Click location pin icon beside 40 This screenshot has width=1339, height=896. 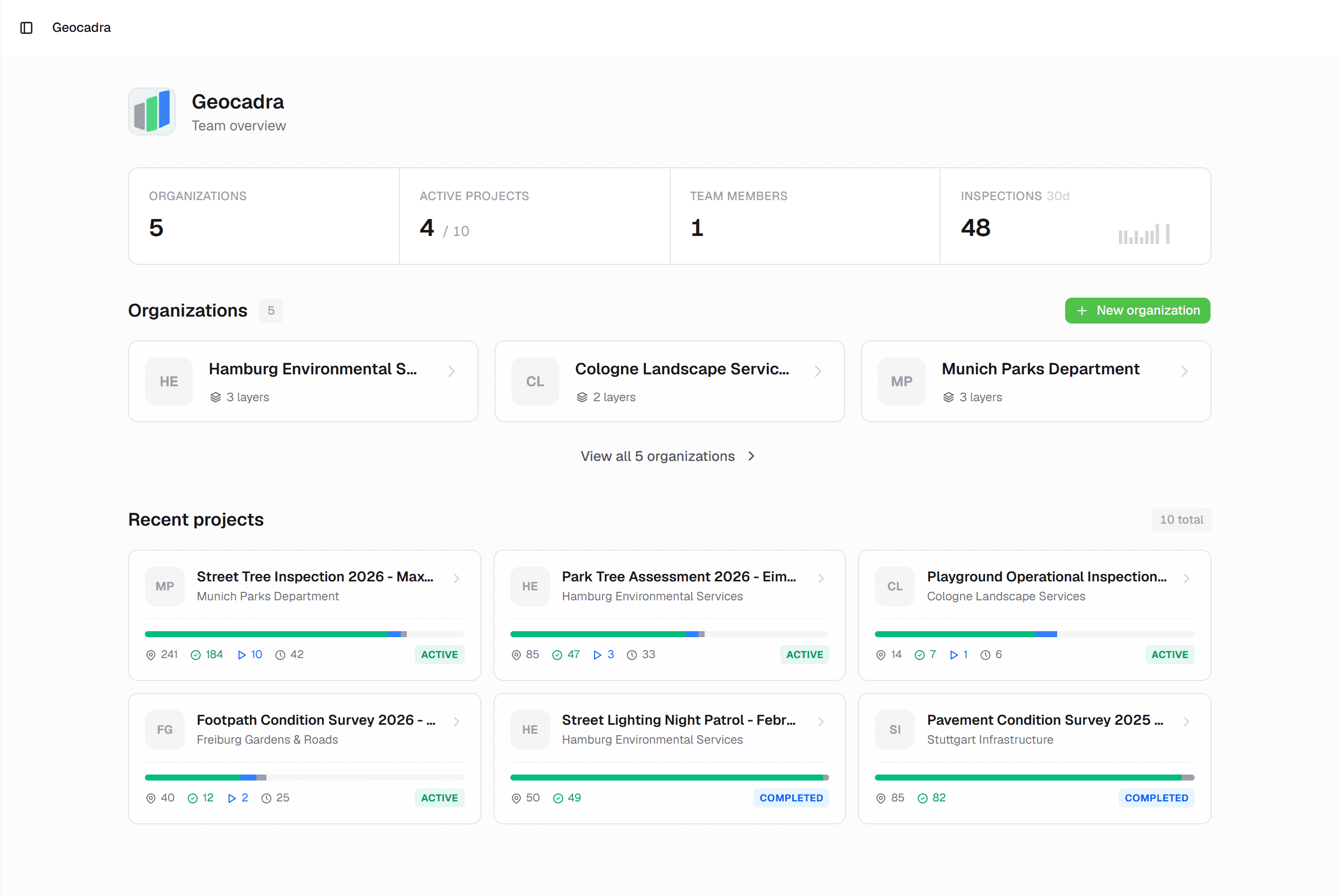(x=151, y=798)
